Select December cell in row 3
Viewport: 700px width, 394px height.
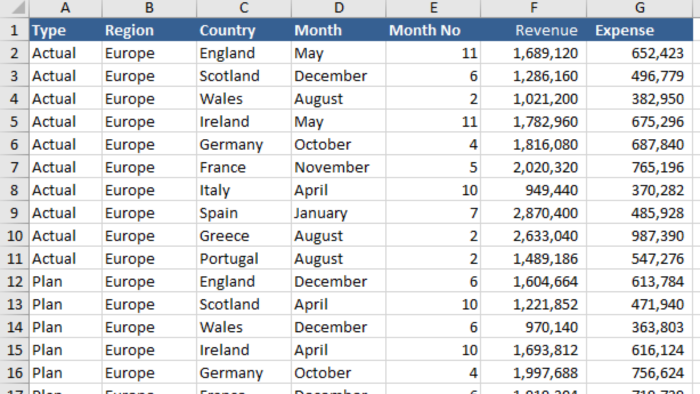coord(338,76)
